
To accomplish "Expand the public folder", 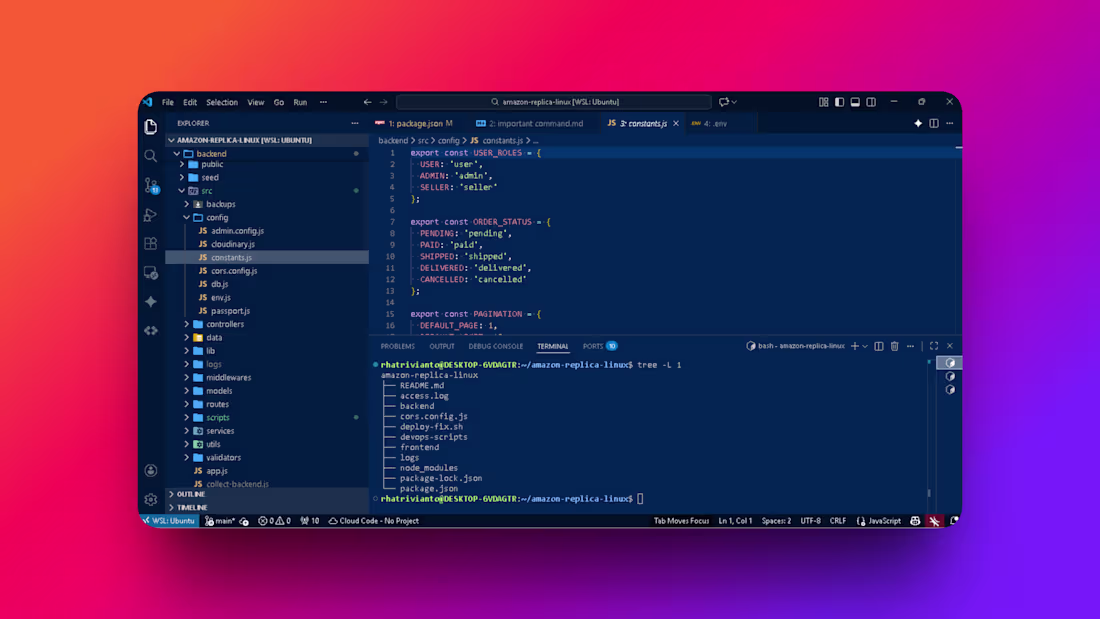I will coord(182,164).
